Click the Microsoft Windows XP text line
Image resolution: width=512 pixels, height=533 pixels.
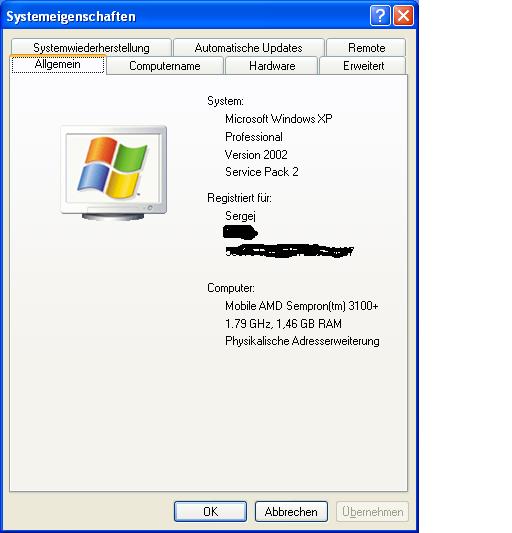tap(278, 119)
